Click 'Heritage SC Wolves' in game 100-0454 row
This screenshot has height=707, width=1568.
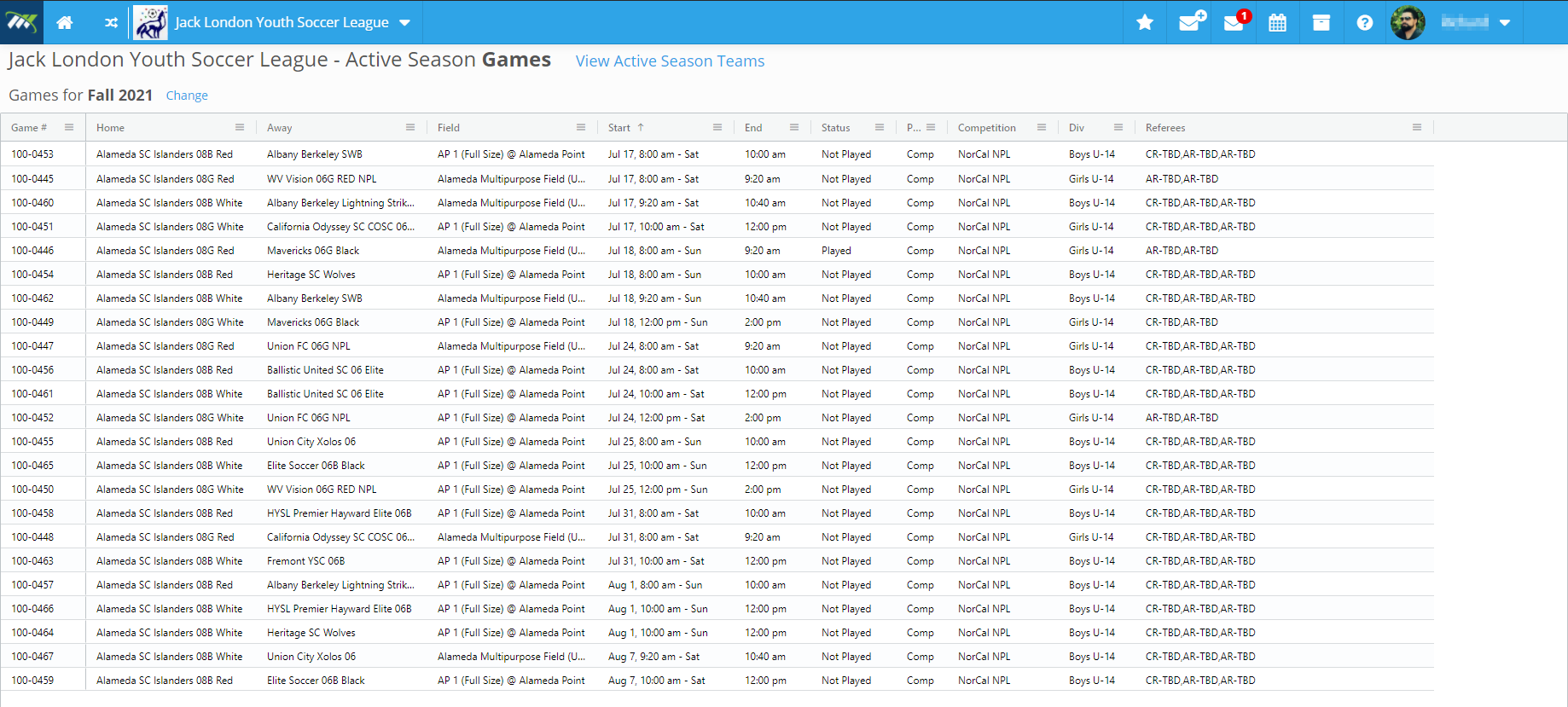(311, 275)
